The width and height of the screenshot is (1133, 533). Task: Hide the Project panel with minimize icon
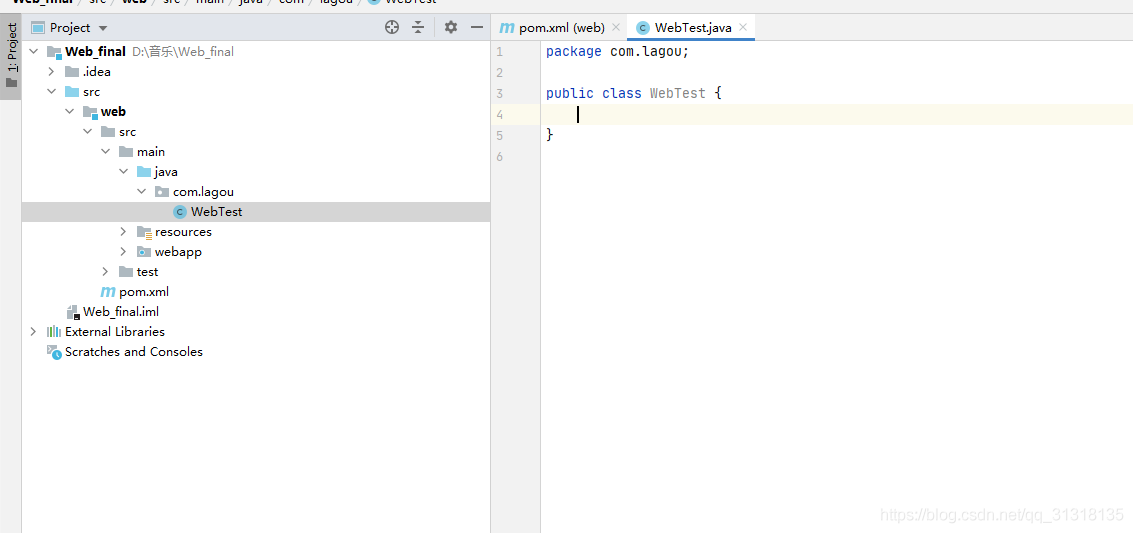(477, 28)
